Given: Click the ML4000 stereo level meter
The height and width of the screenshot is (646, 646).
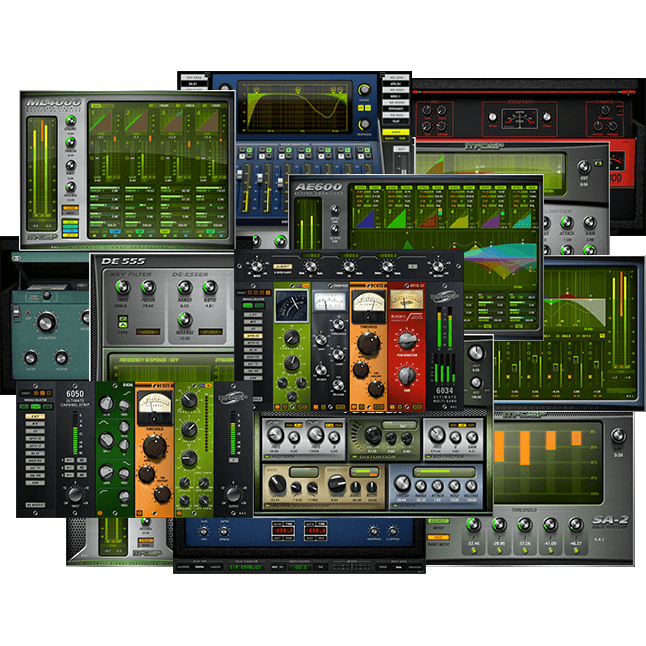Looking at the screenshot, I should coord(42,173).
